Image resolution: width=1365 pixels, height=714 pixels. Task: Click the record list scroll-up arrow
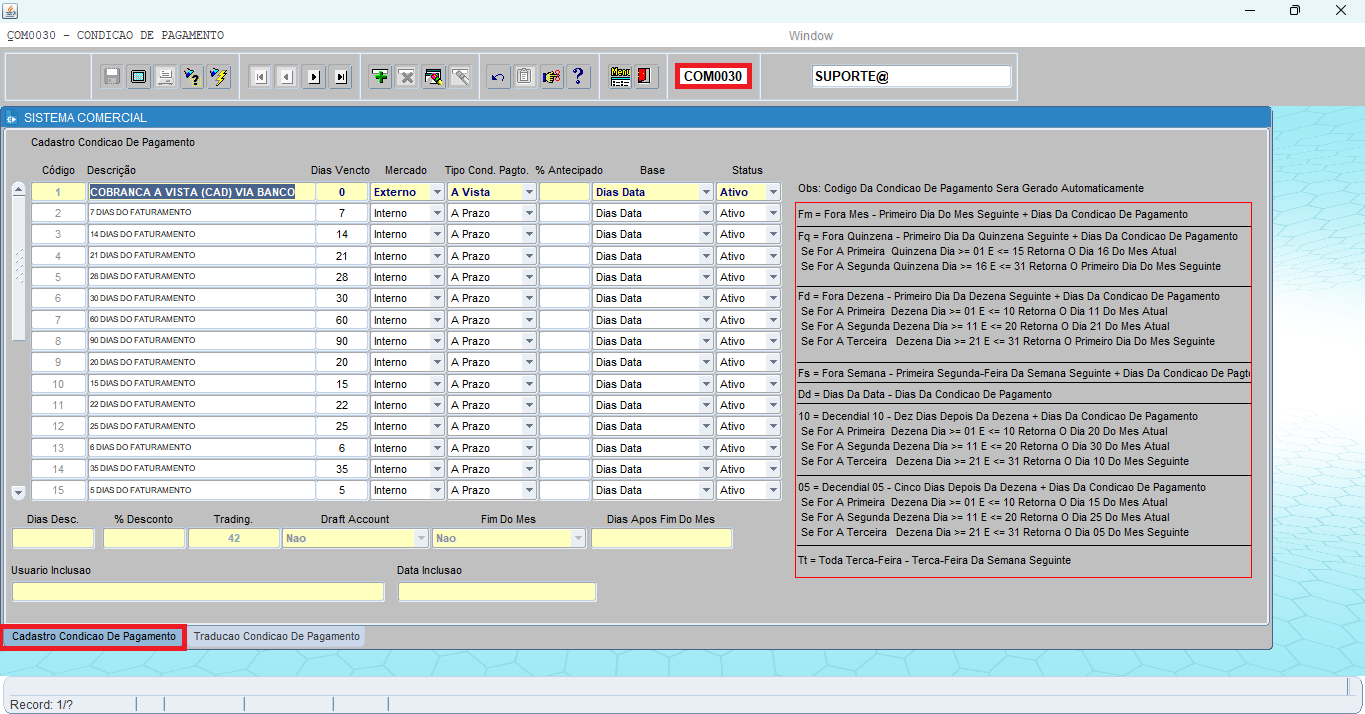click(18, 190)
